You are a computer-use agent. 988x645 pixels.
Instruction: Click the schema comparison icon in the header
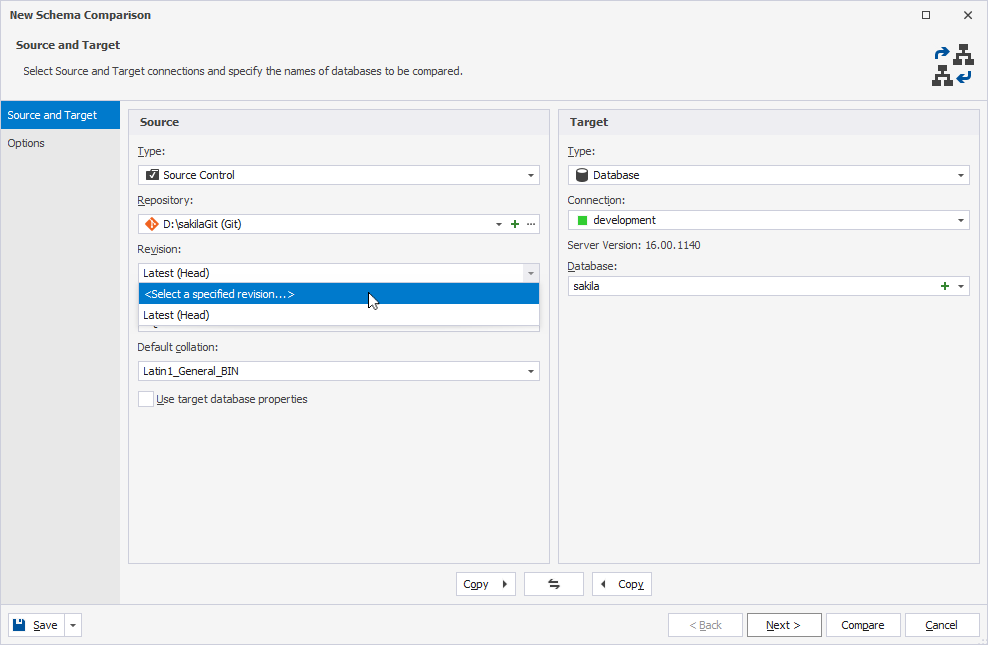pos(952,64)
